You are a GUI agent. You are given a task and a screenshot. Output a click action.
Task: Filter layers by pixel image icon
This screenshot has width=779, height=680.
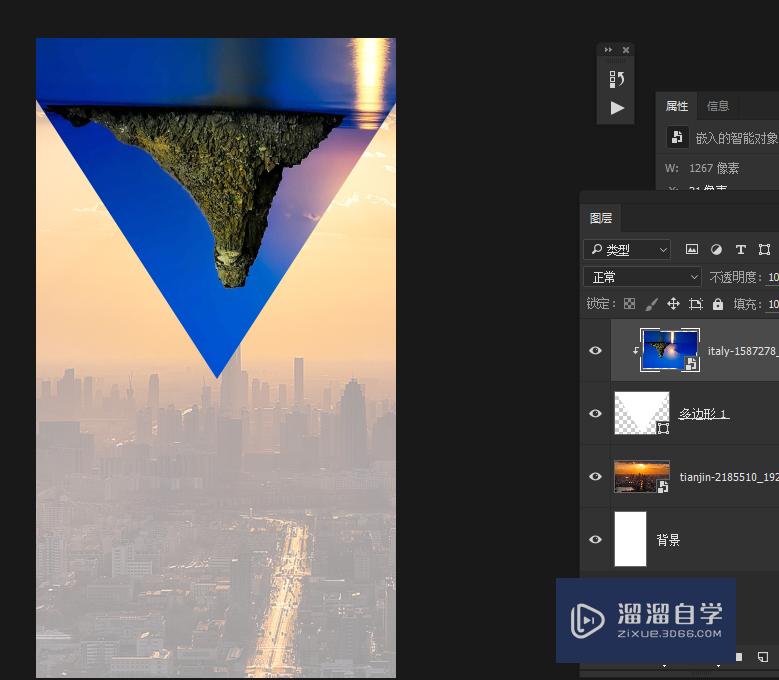692,249
